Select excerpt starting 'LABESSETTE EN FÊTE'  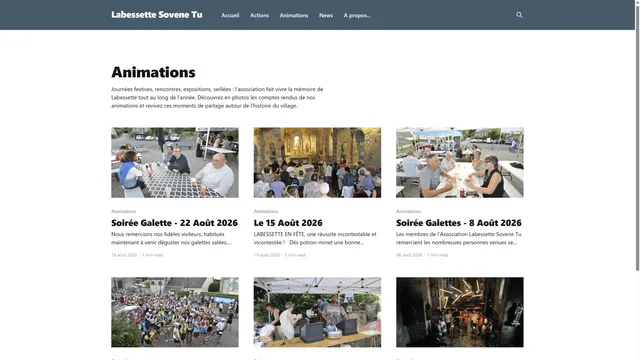pos(315,238)
